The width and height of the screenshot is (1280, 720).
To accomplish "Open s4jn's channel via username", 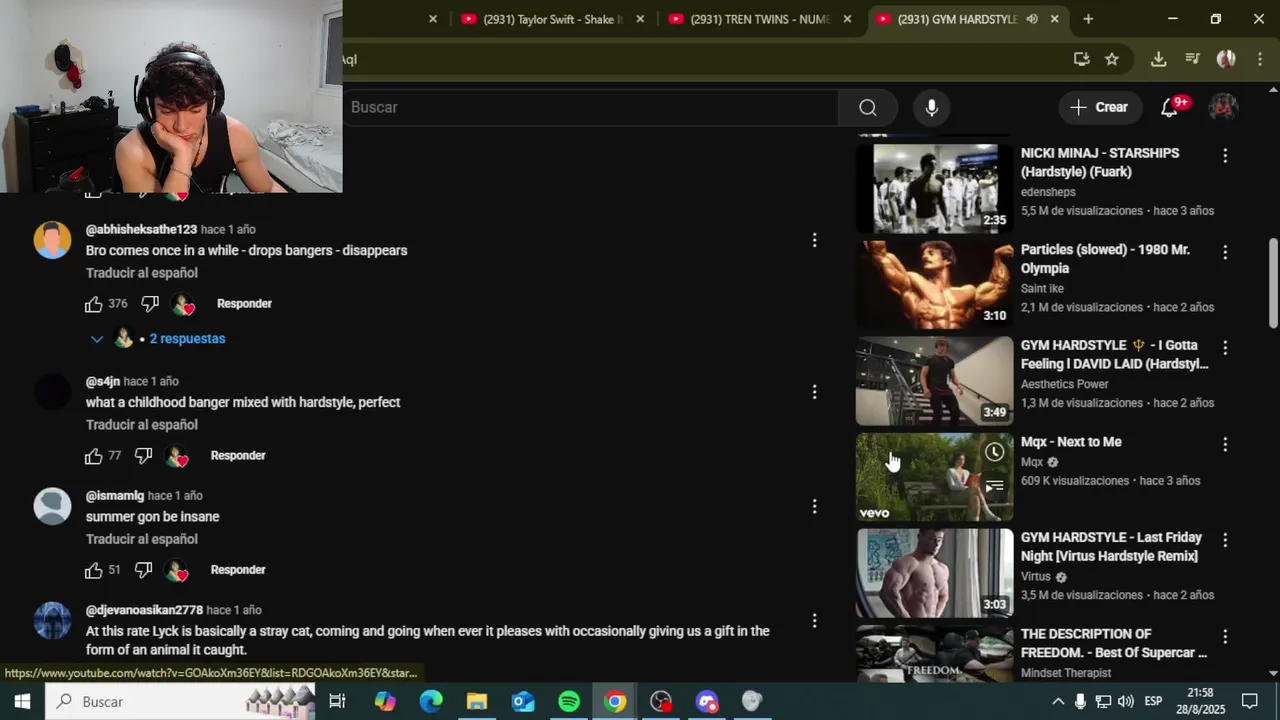I will (x=102, y=382).
